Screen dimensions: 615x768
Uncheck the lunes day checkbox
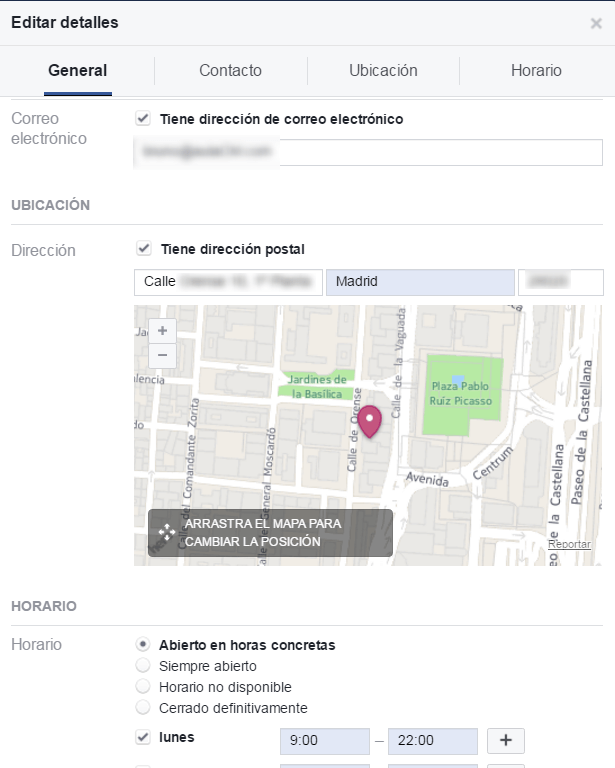point(143,737)
